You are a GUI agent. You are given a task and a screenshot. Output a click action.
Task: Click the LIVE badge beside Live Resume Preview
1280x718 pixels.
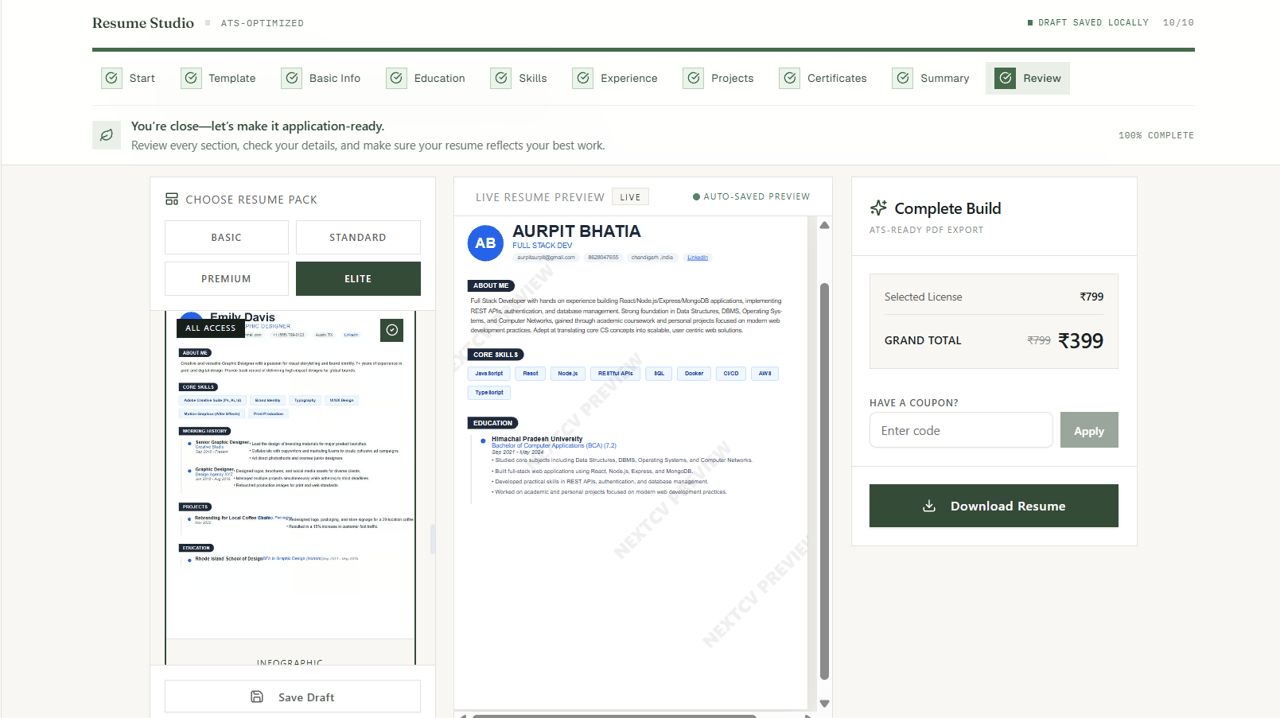point(631,197)
